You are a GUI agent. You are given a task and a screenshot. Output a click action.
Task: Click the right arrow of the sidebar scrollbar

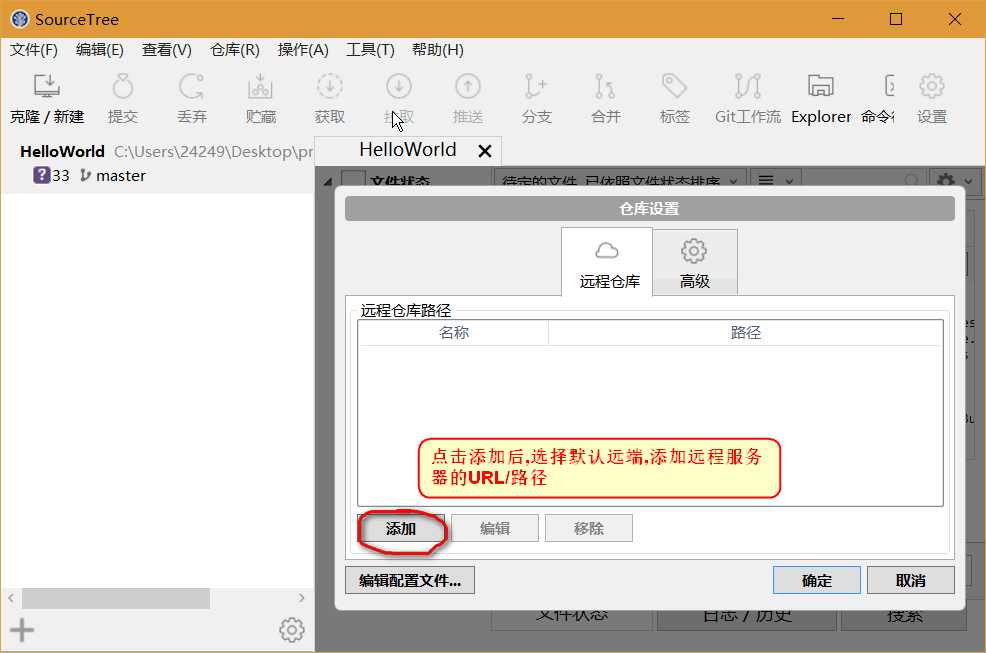click(302, 598)
